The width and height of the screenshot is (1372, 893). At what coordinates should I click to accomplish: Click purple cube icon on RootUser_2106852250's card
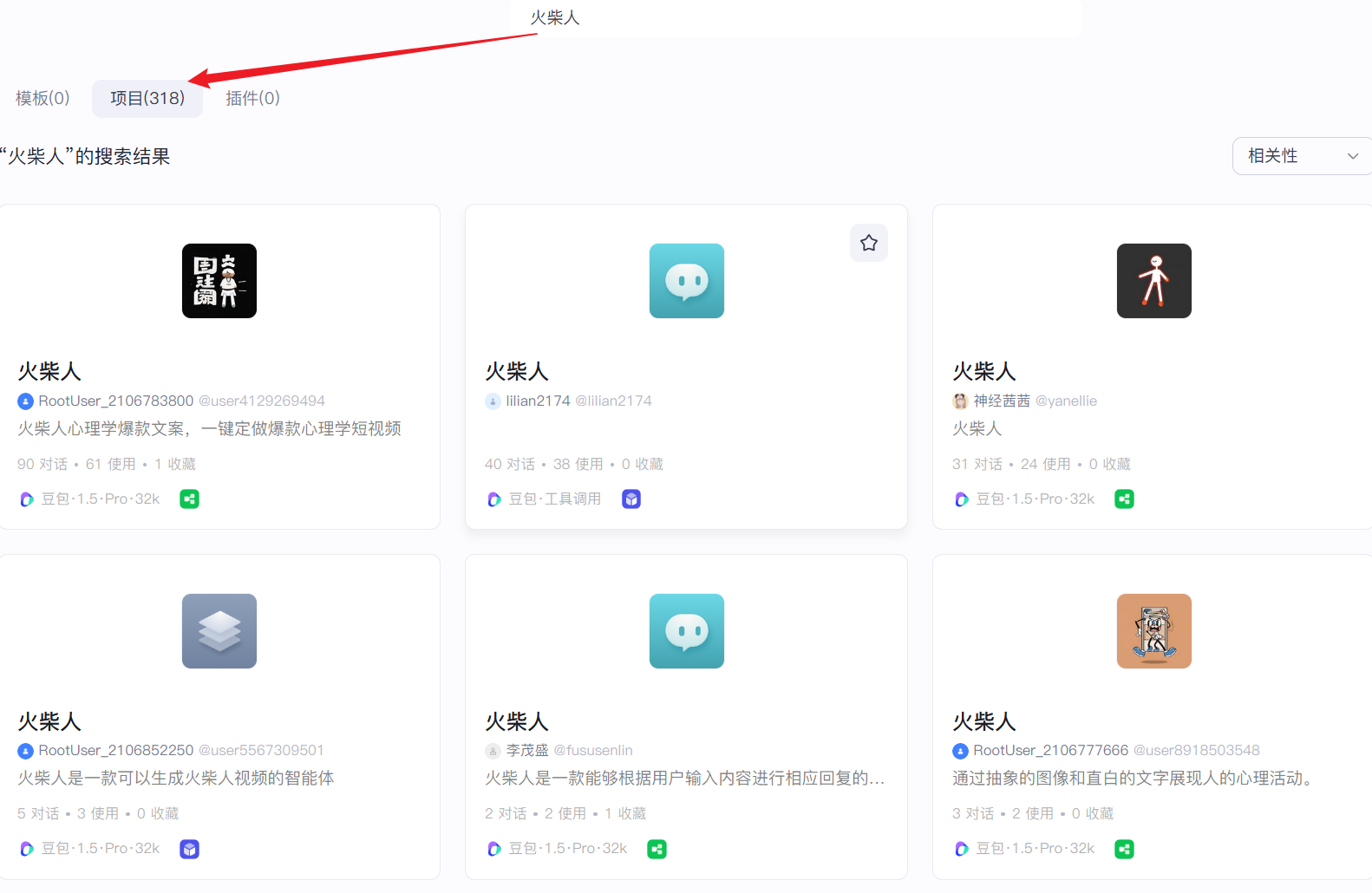click(x=189, y=850)
